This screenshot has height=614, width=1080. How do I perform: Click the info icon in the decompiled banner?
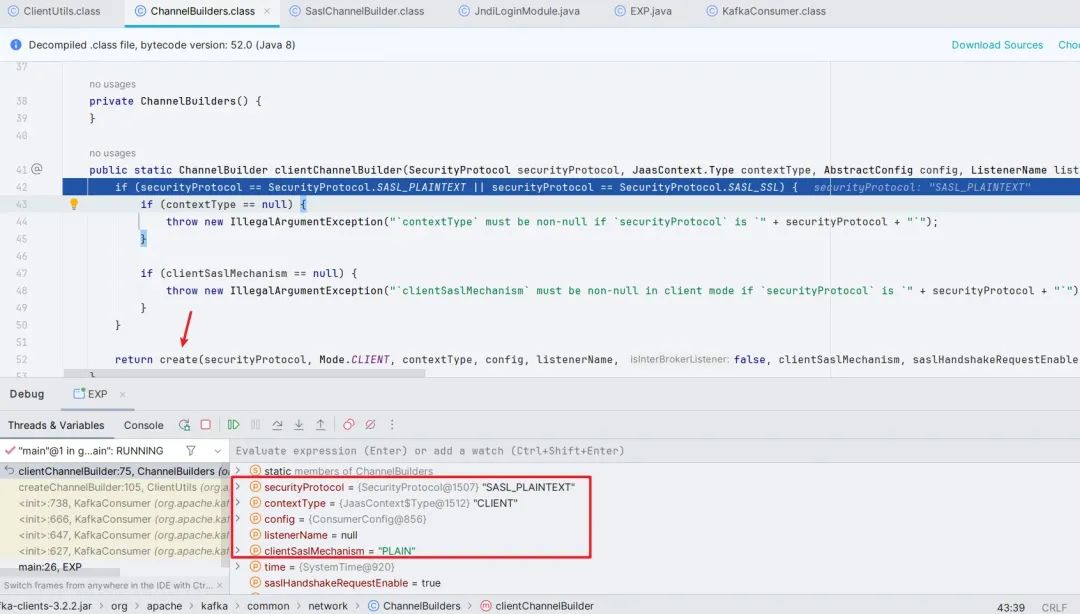[x=15, y=45]
